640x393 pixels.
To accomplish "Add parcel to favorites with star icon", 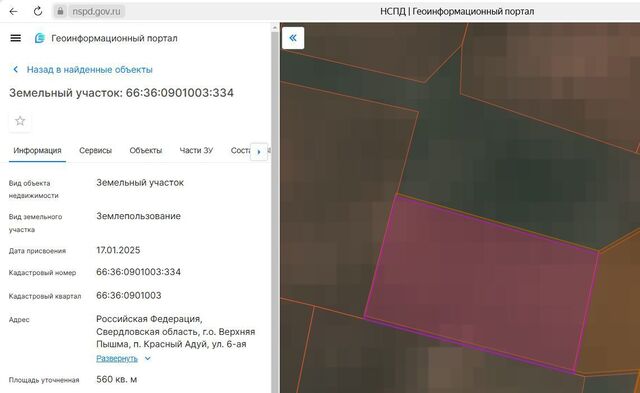I will click(20, 121).
